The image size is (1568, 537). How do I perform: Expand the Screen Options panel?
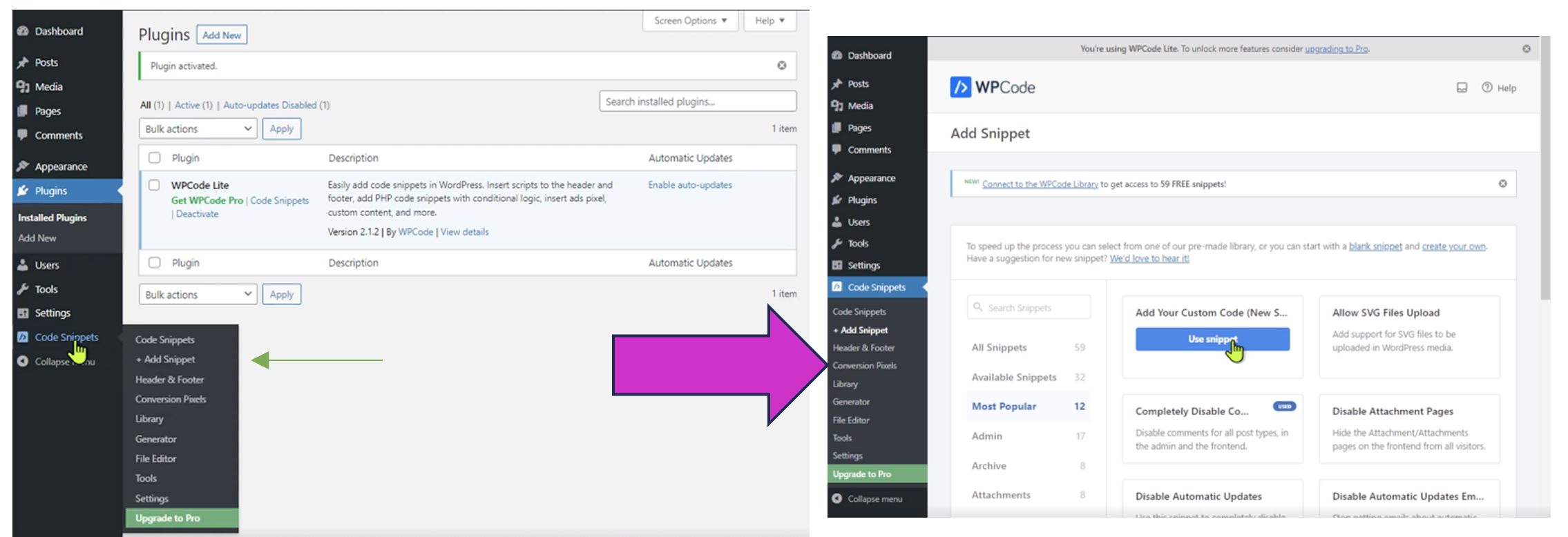pos(691,21)
